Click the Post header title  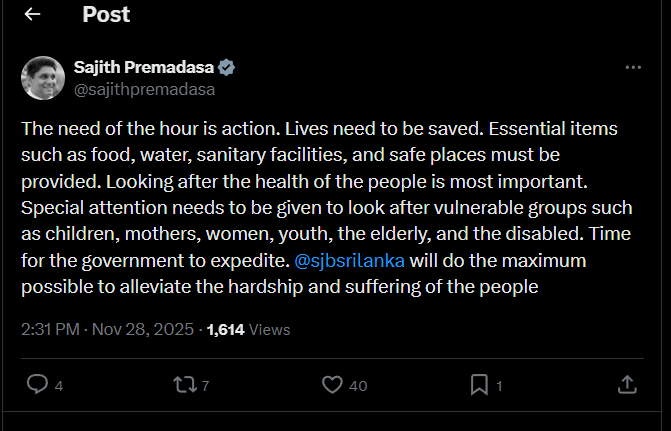coord(106,14)
